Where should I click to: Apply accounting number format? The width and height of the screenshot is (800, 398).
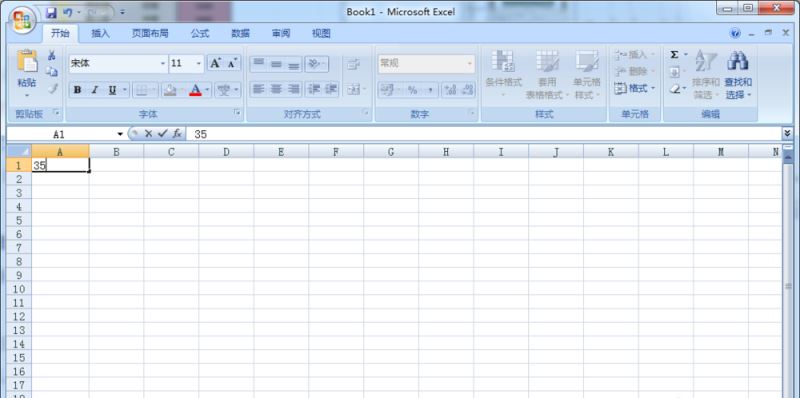point(387,90)
